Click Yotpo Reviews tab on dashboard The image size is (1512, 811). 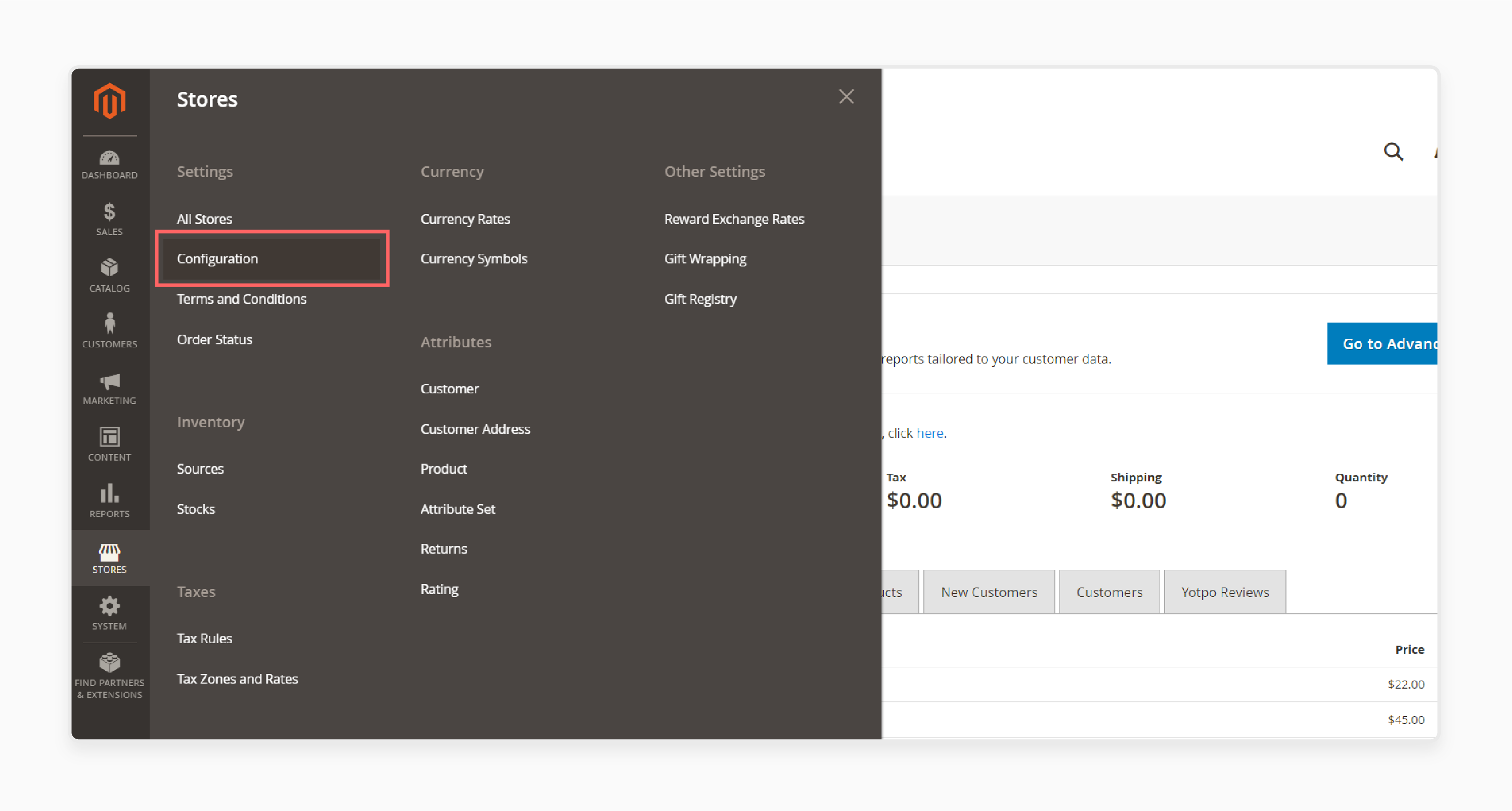pyautogui.click(x=1225, y=591)
